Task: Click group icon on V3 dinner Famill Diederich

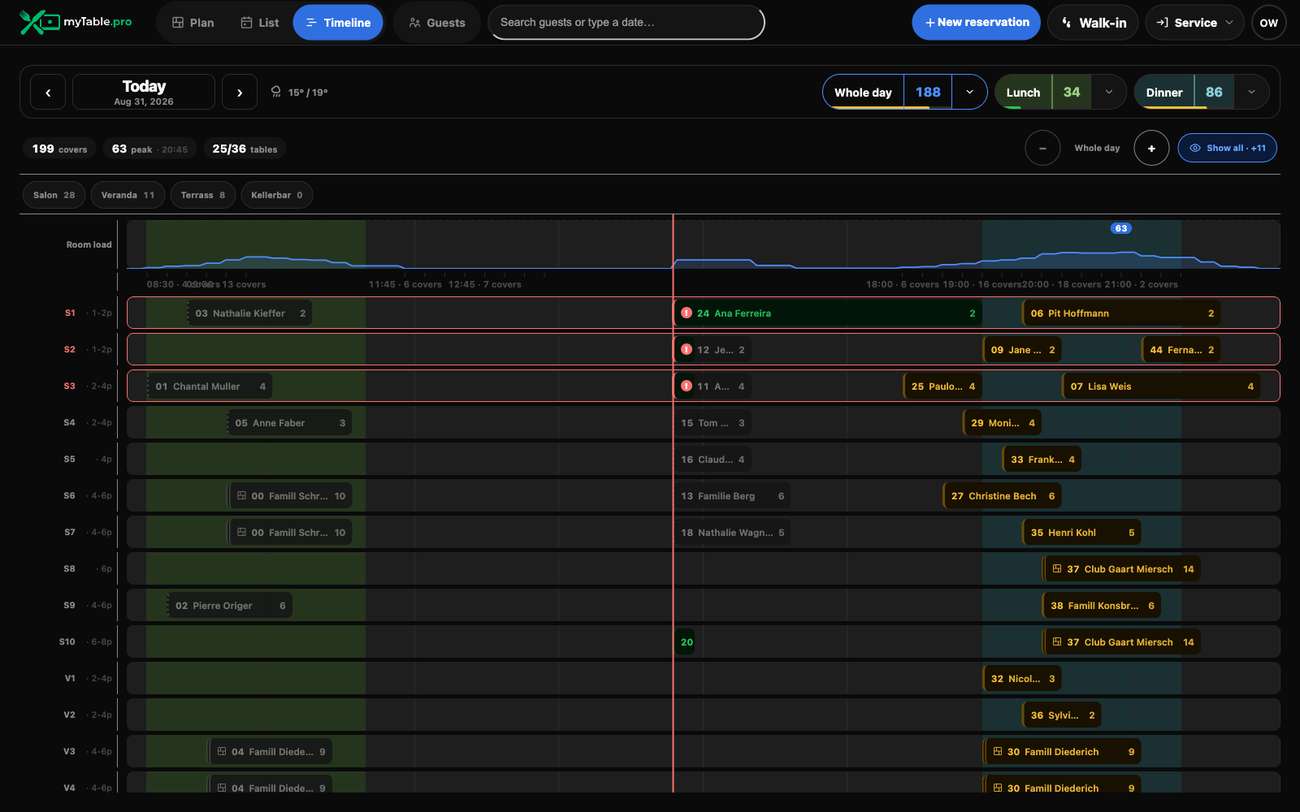Action: [997, 752]
